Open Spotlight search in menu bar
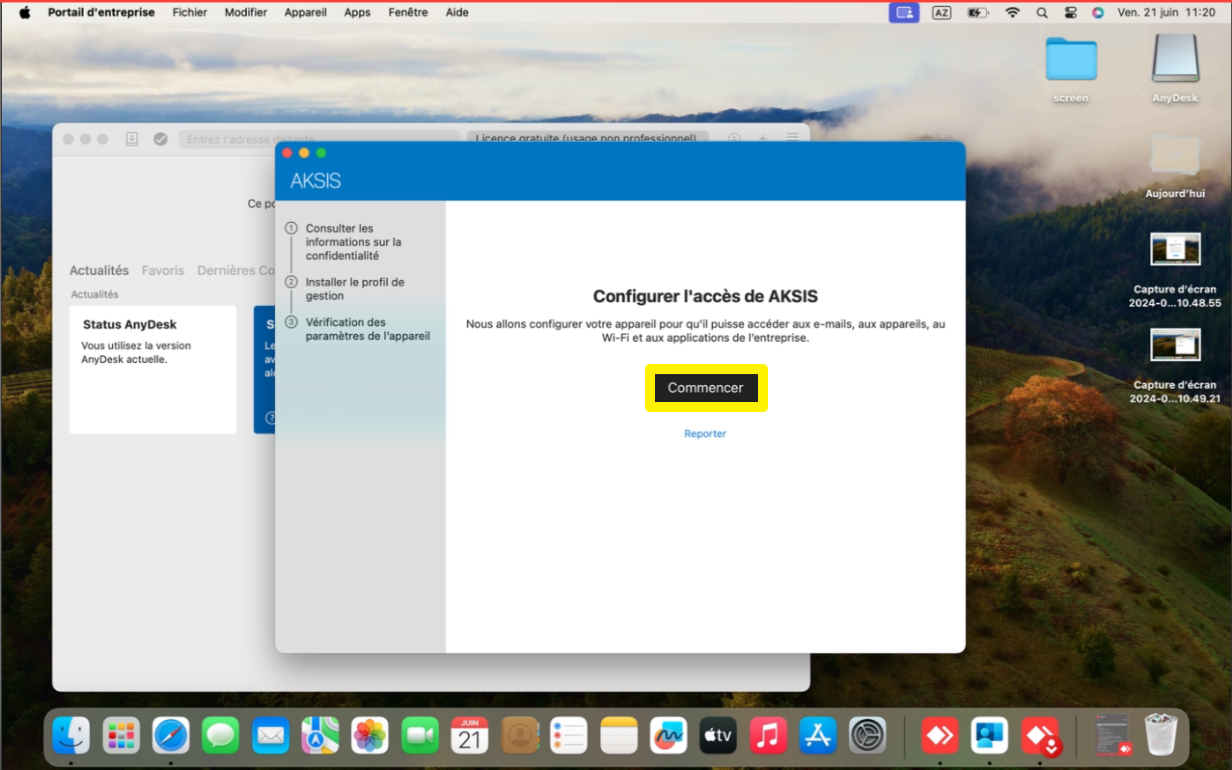Screen dimensions: 1232x770 (x=1042, y=12)
